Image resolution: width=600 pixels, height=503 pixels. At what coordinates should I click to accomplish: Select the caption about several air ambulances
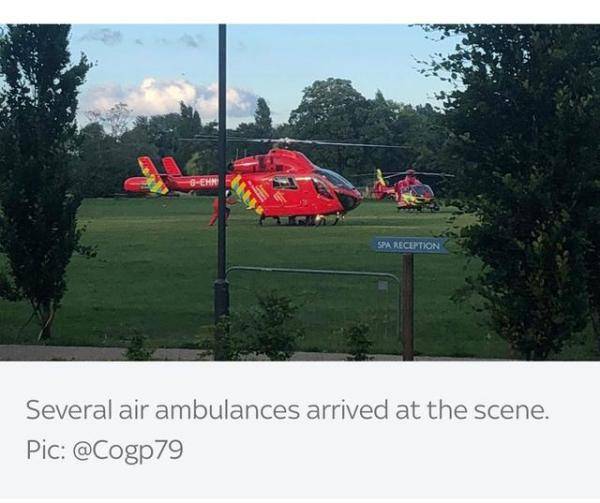pyautogui.click(x=287, y=410)
